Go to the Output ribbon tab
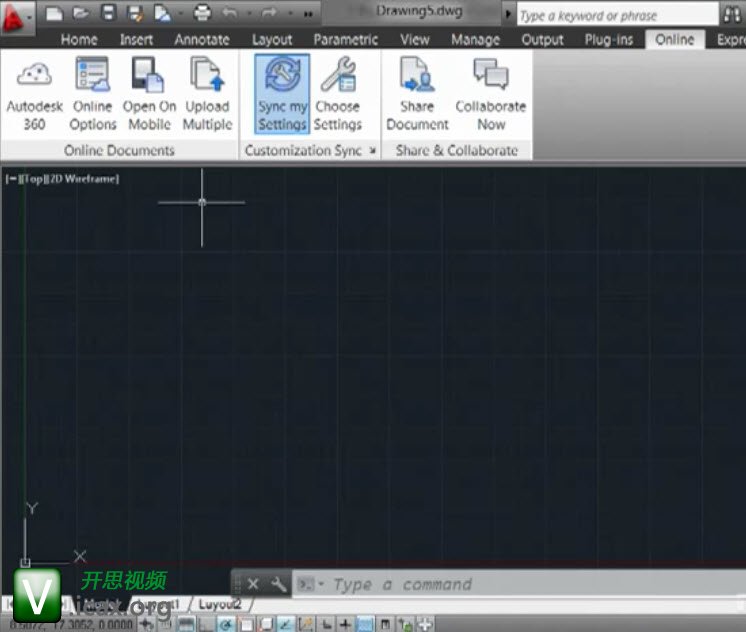The width and height of the screenshot is (746, 632). (x=542, y=39)
